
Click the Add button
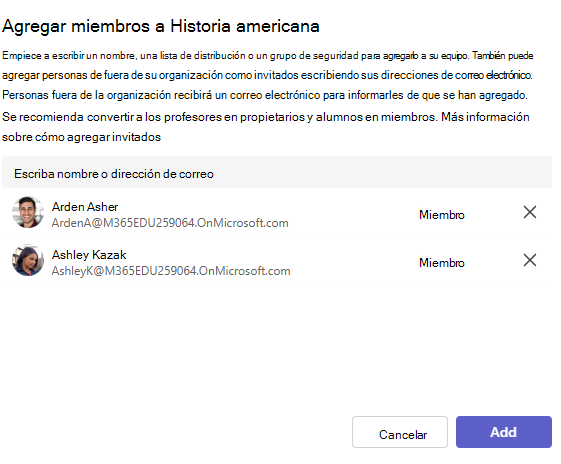coord(503,432)
